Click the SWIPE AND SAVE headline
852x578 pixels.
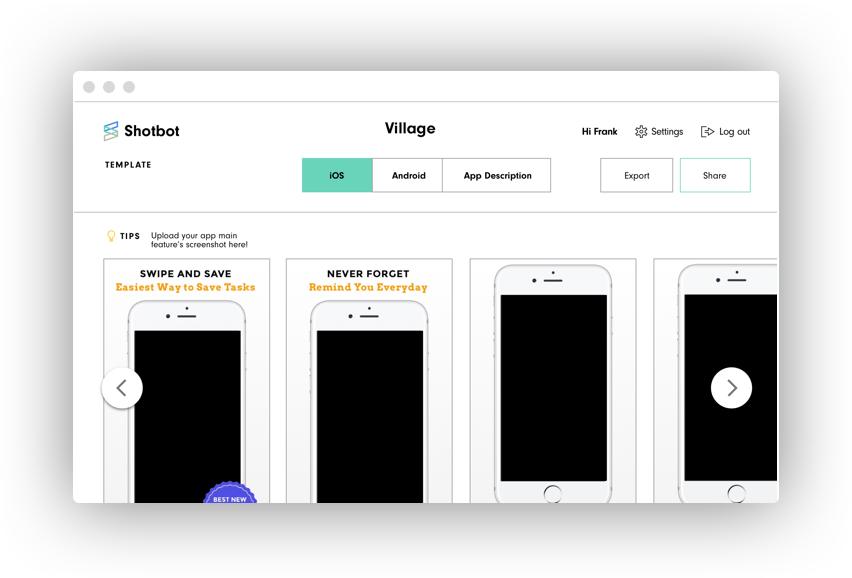click(x=185, y=274)
